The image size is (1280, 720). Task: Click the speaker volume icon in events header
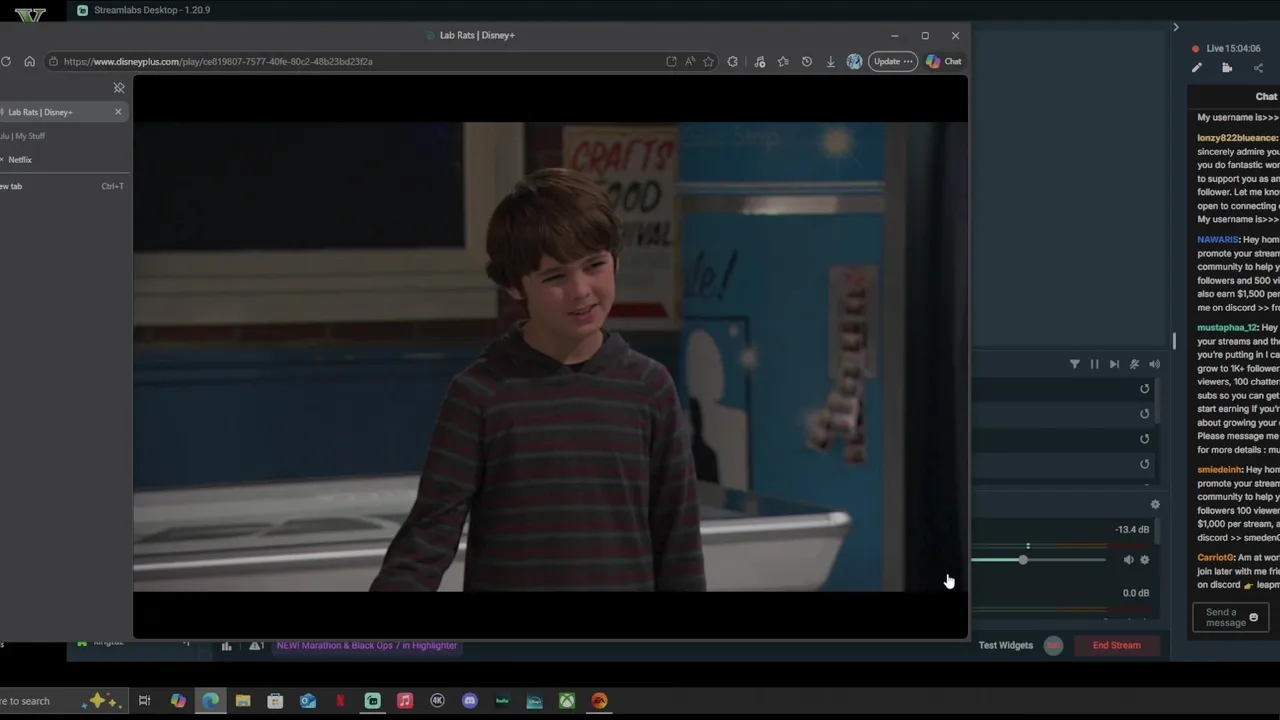pyautogui.click(x=1154, y=364)
